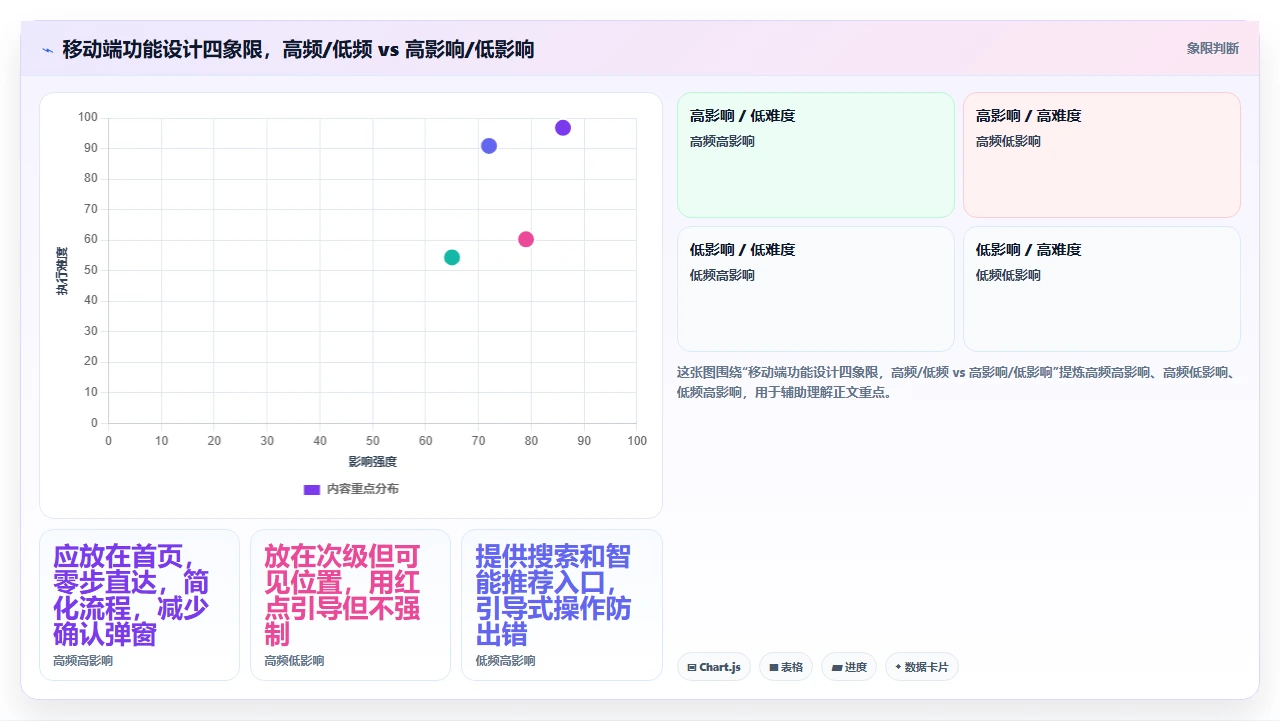Click the page title 移动端功能设计四象限

tap(298, 49)
